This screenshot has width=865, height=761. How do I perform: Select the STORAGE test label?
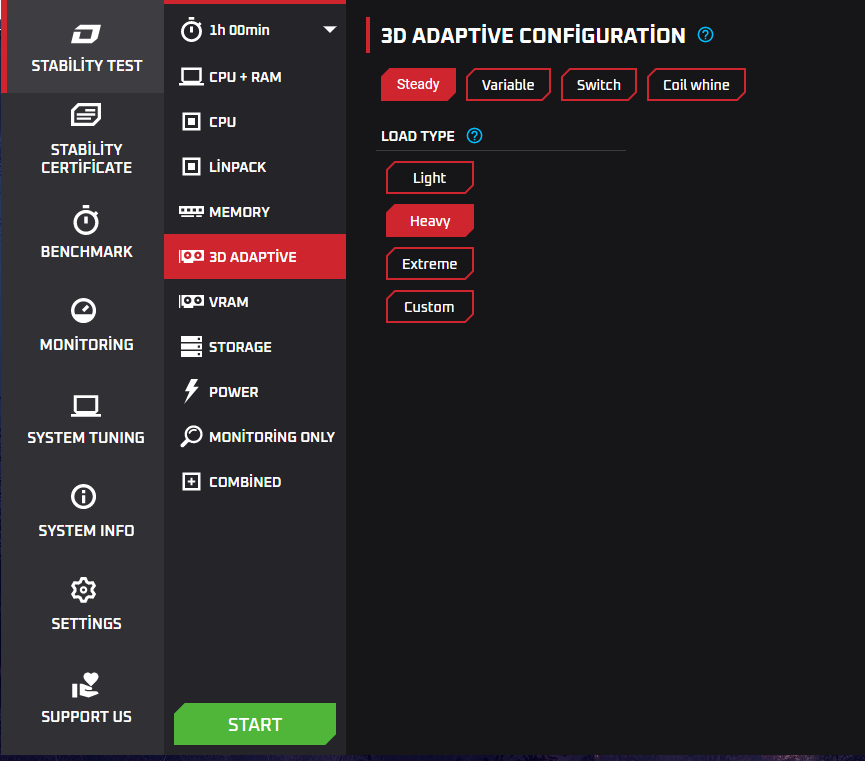coord(240,347)
